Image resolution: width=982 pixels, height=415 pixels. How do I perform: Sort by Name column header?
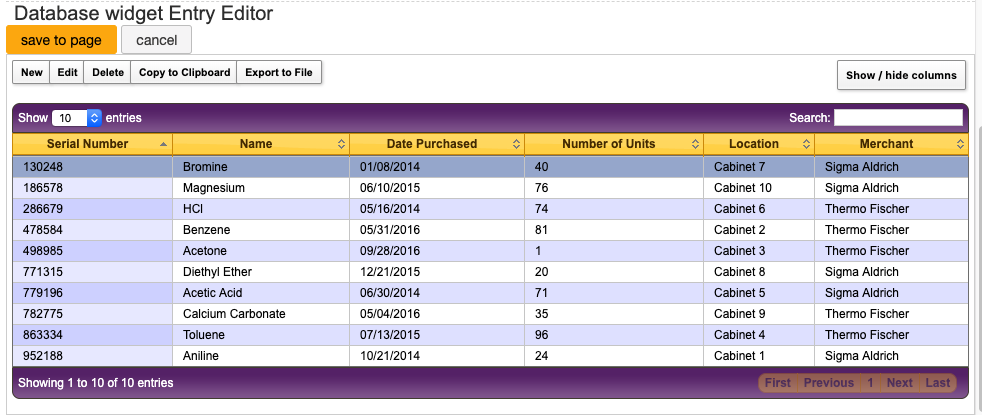(261, 144)
